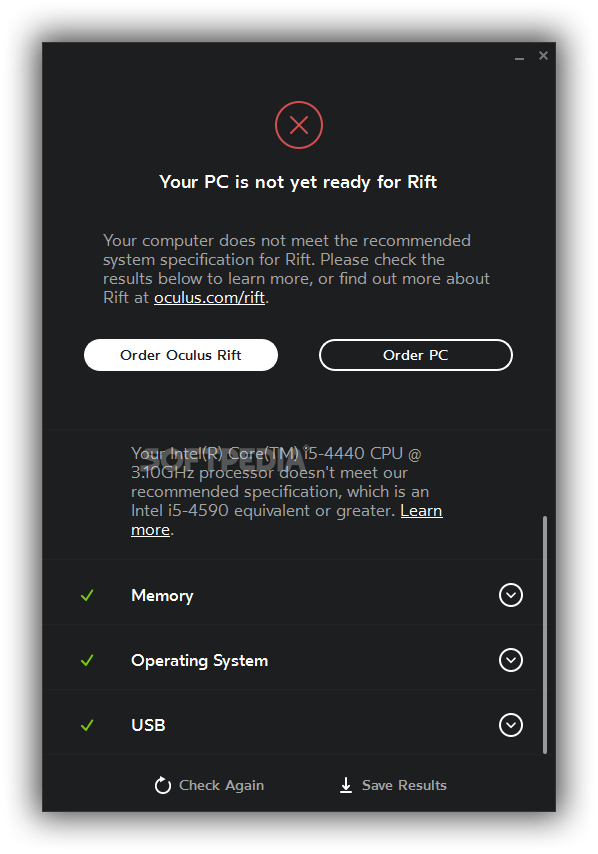Select the Memory row header
The image size is (598, 854).
tap(162, 595)
